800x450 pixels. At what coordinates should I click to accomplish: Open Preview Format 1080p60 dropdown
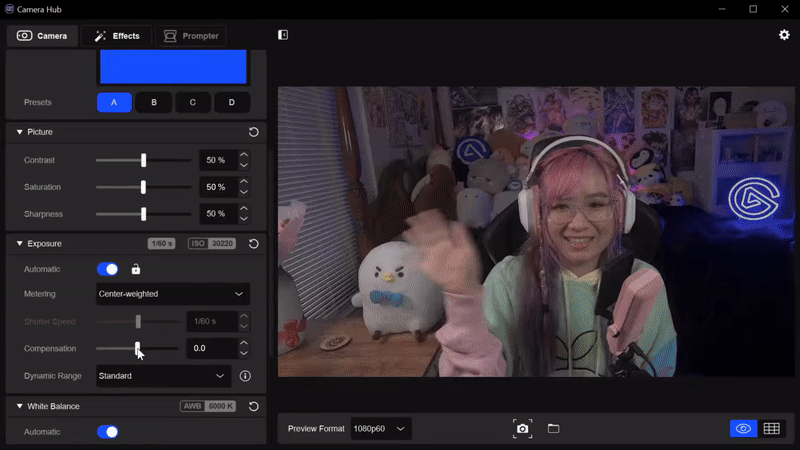(x=381, y=429)
